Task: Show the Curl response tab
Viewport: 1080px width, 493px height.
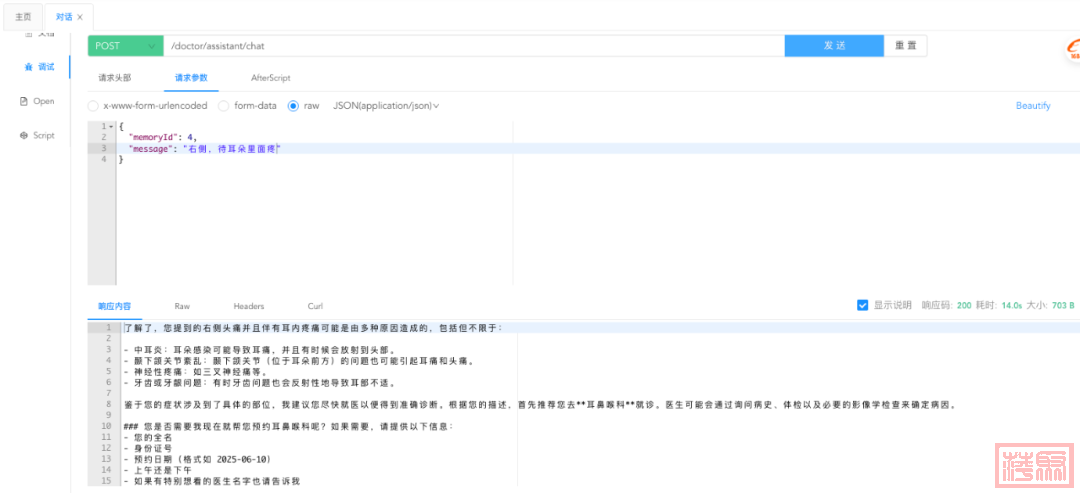Action: point(315,306)
